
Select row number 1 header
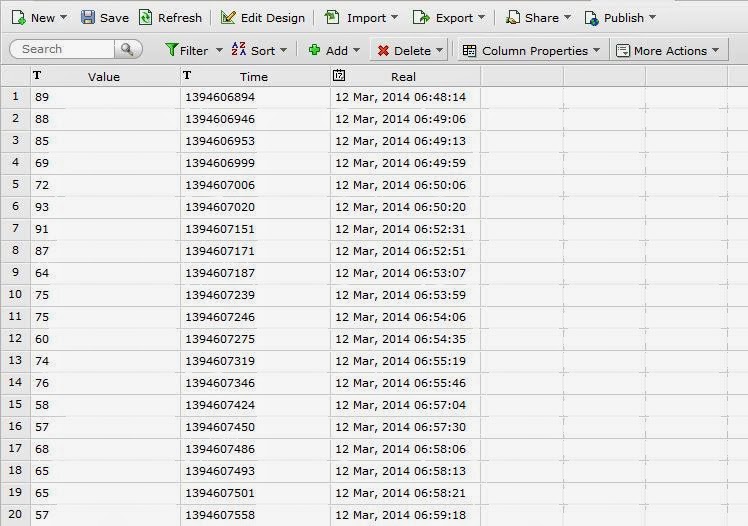(x=15, y=97)
